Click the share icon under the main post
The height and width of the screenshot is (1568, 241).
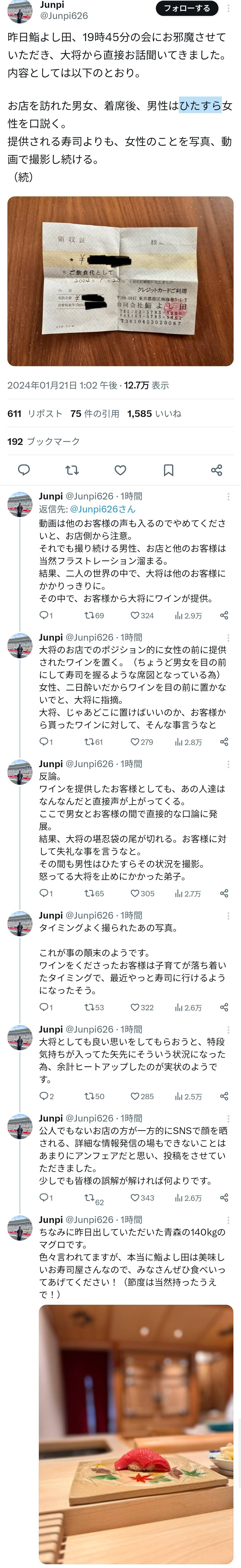[x=216, y=470]
